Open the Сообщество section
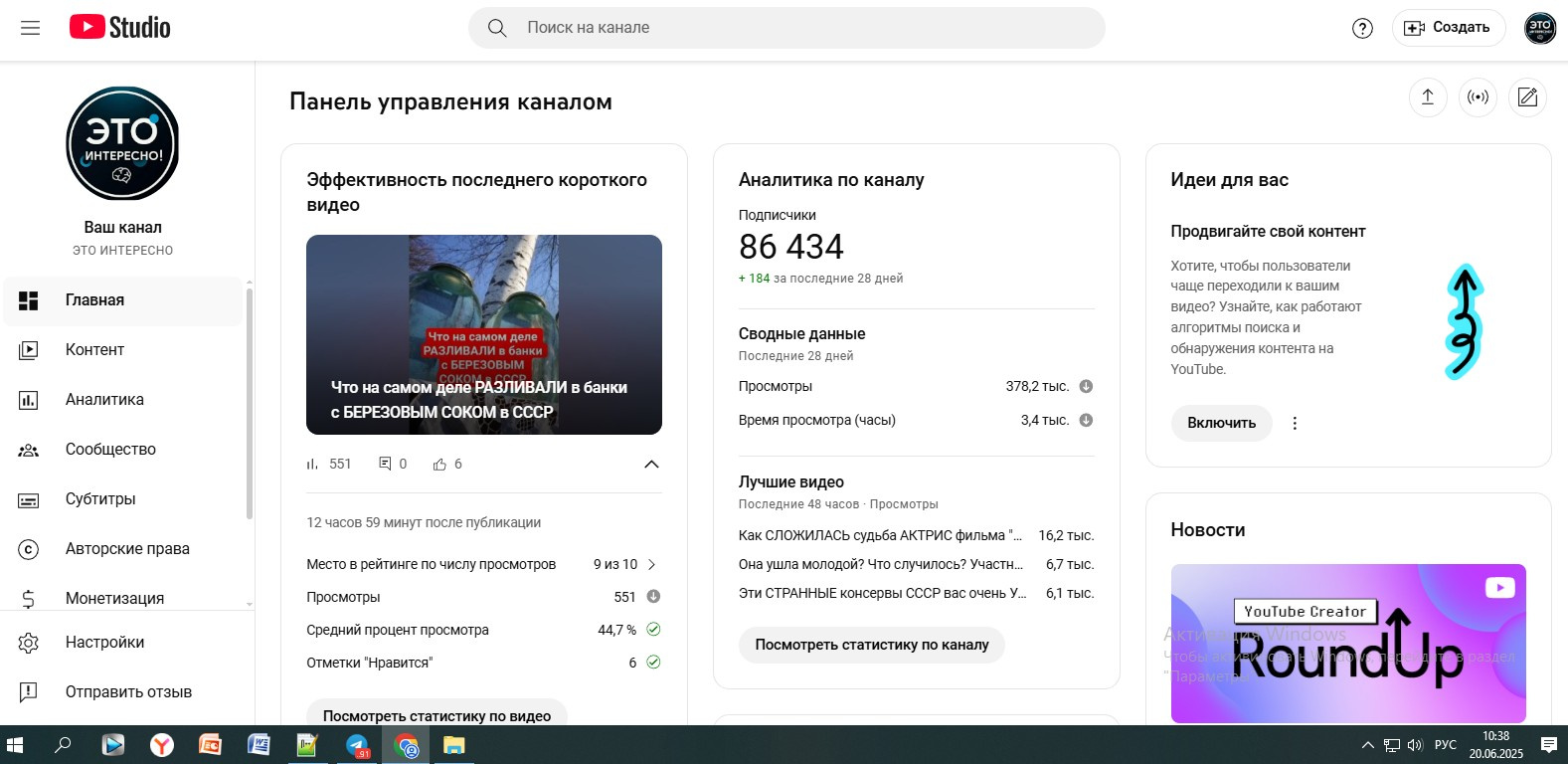This screenshot has width=1568, height=764. (x=121, y=450)
